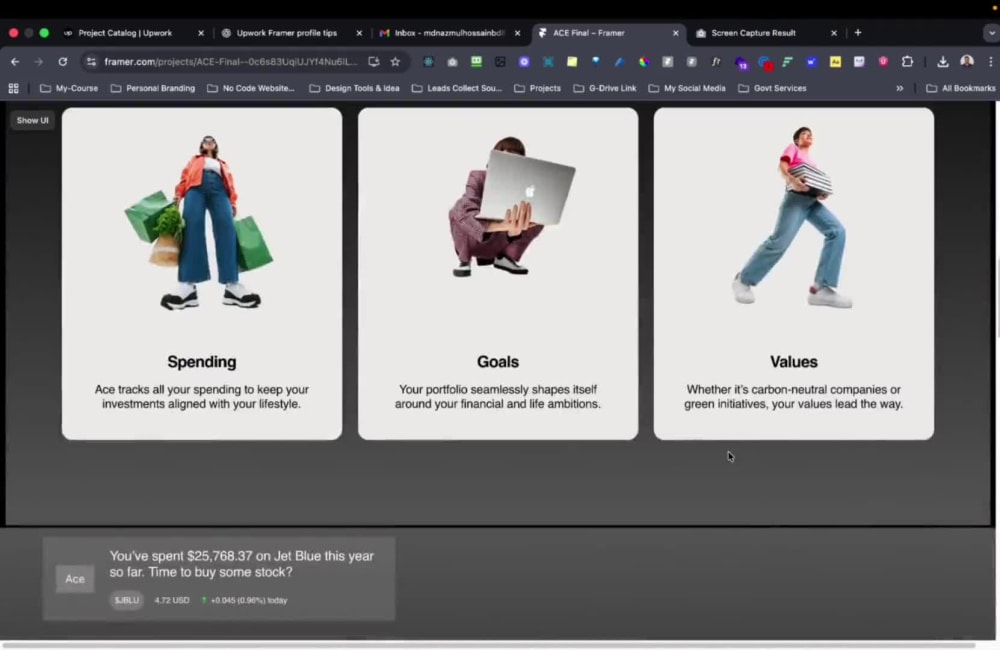Click the Spending card
Viewport: 1000px width, 650px height.
point(202,274)
